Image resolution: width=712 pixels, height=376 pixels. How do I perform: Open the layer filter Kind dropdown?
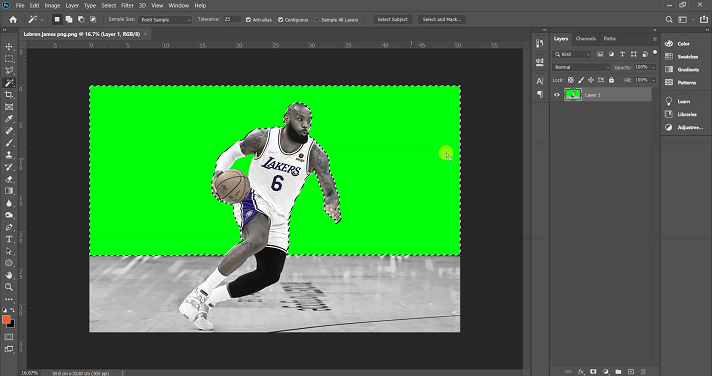click(572, 54)
